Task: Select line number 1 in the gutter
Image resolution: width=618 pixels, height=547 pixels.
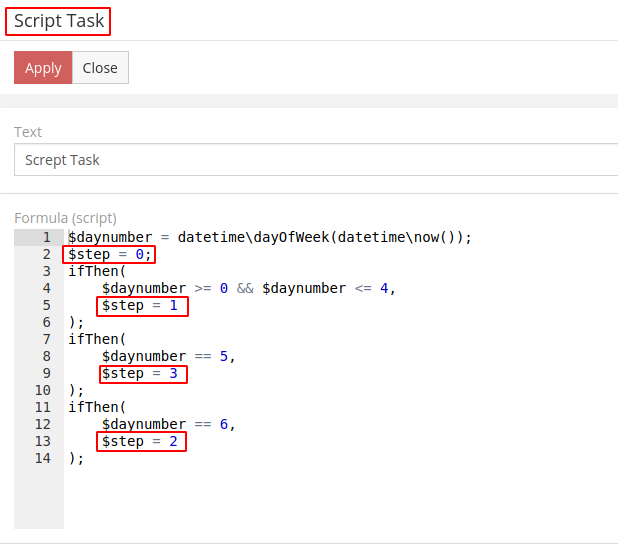Action: tap(46, 238)
